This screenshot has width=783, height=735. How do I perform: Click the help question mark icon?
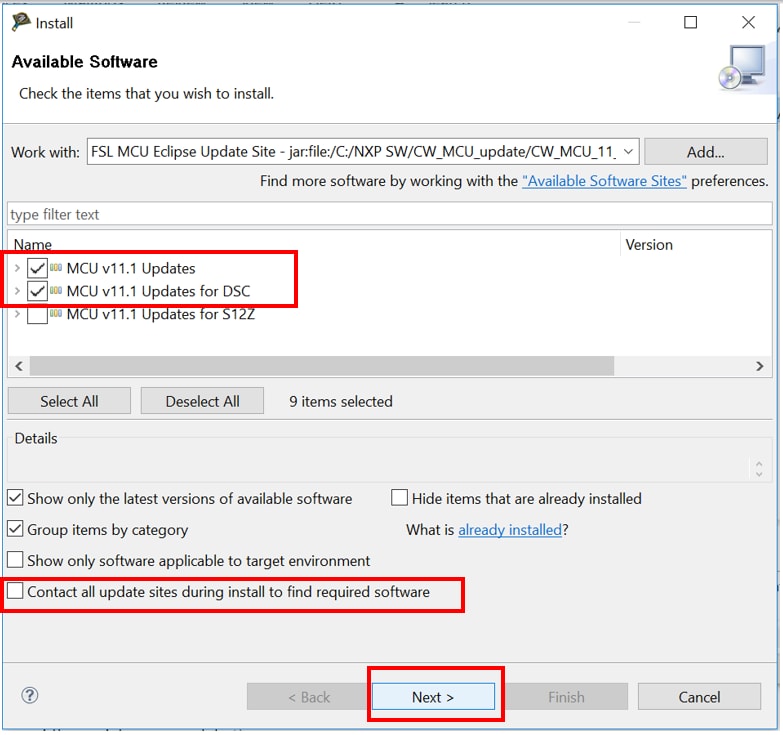(x=29, y=696)
